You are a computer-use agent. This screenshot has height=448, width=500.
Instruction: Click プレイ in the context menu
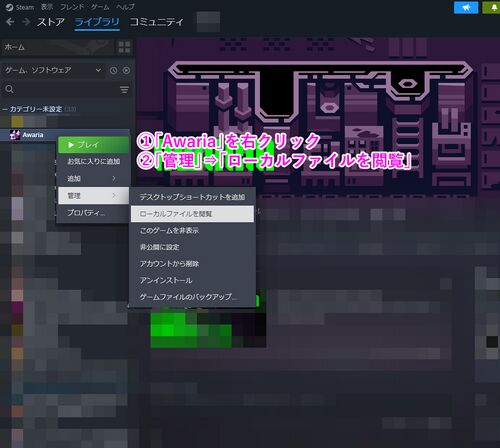tap(93, 145)
